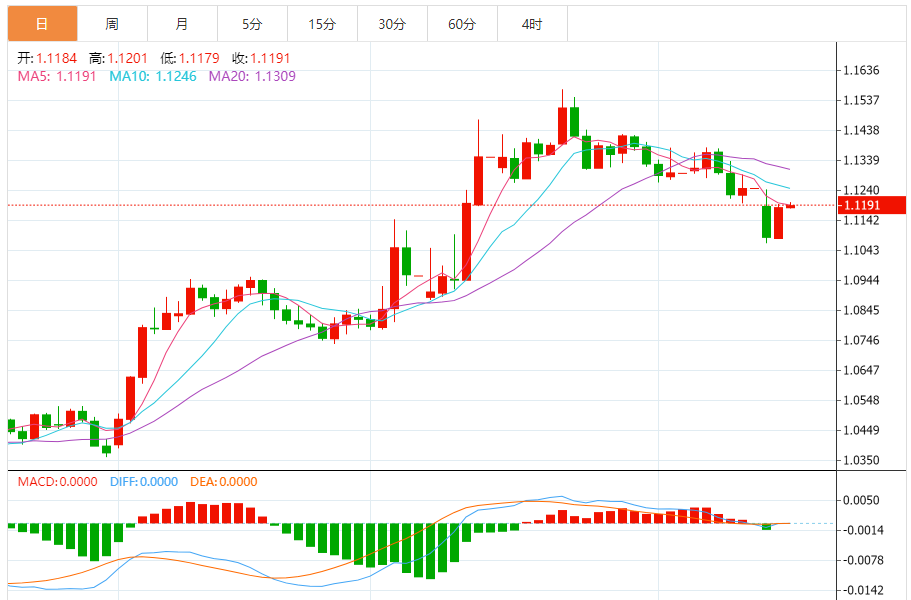Viewport: 911px width, 600px height.
Task: Click the MA5: 1.1191 indicator label
Action: (x=57, y=76)
